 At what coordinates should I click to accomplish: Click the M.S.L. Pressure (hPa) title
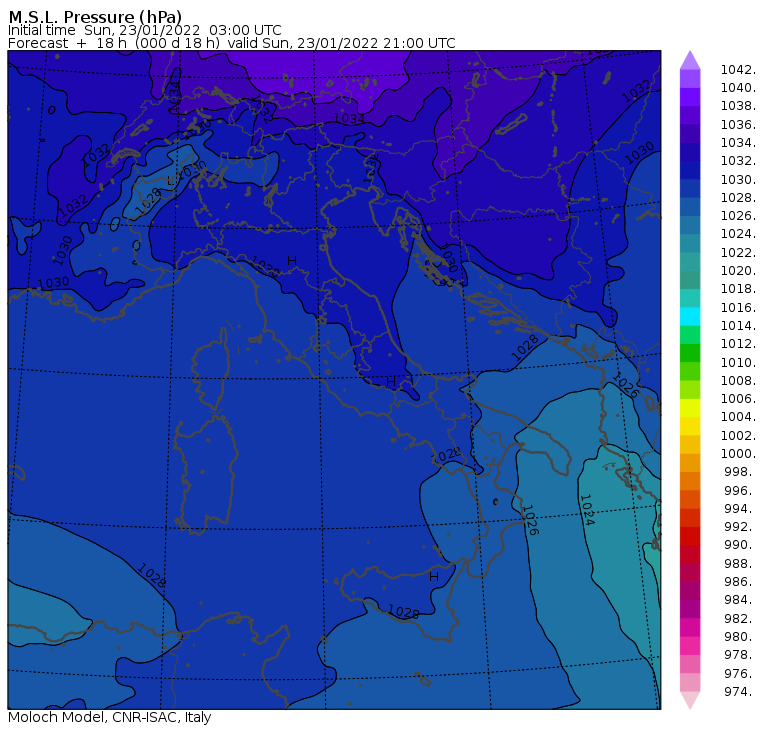pyautogui.click(x=95, y=17)
